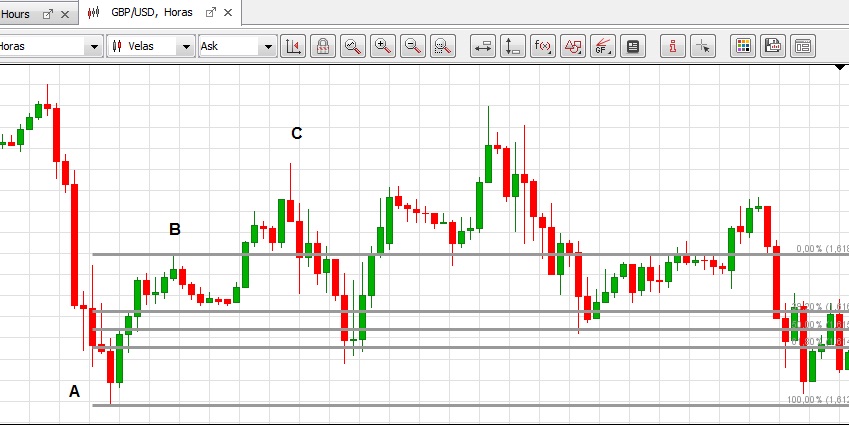
Task: Click the chart auto-shift icon with red arrow
Action: coord(293,46)
